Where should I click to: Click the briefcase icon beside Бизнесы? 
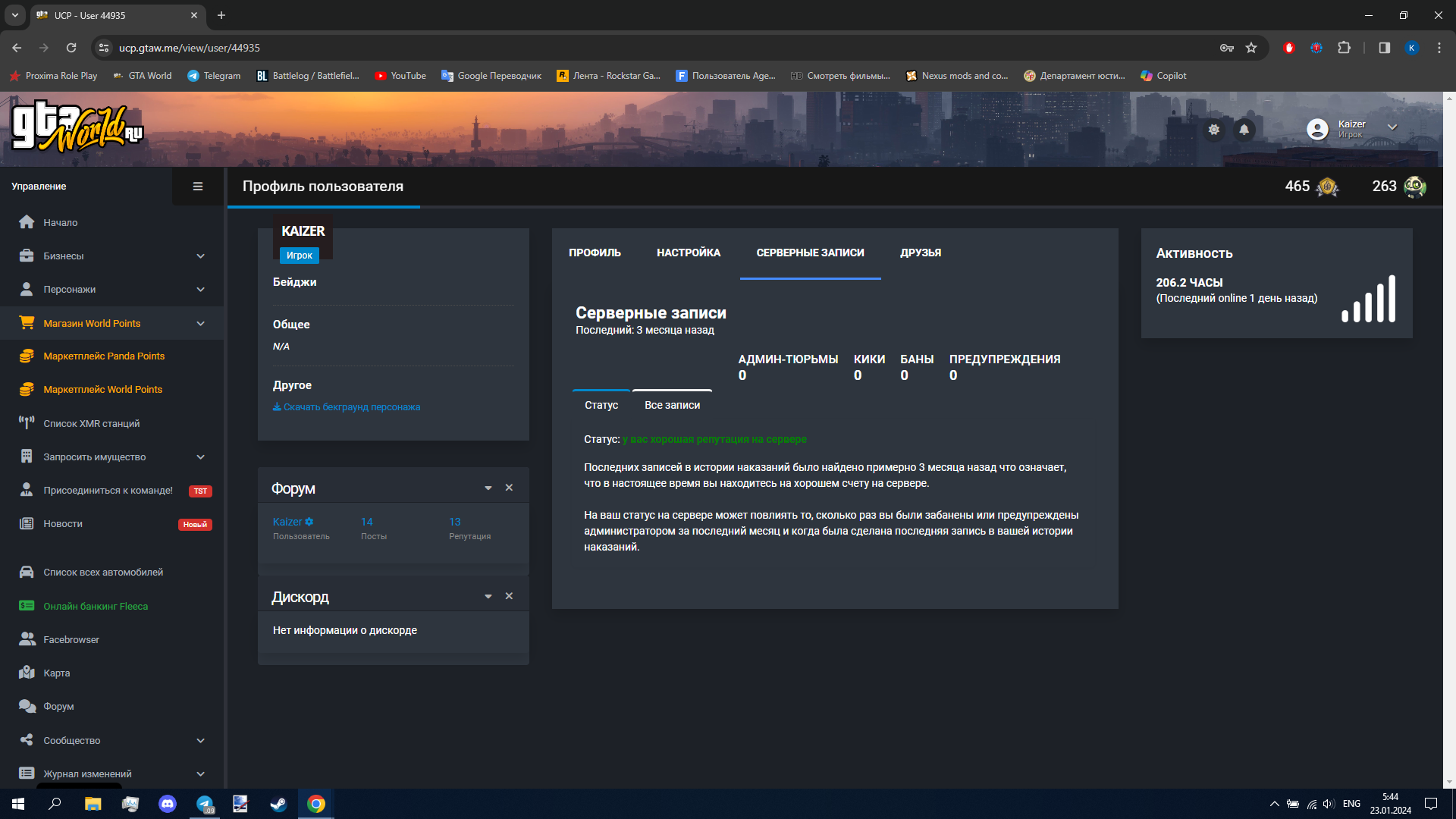tap(27, 256)
